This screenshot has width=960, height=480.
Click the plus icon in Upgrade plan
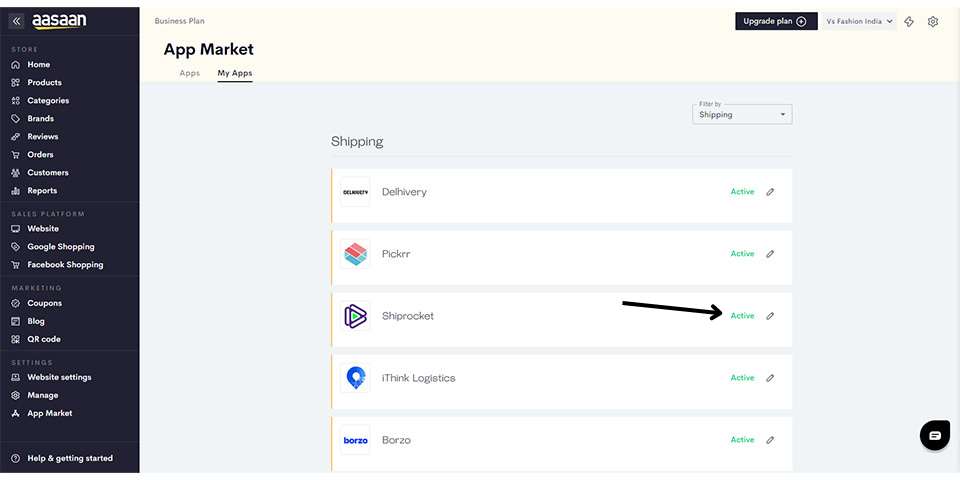[801, 21]
